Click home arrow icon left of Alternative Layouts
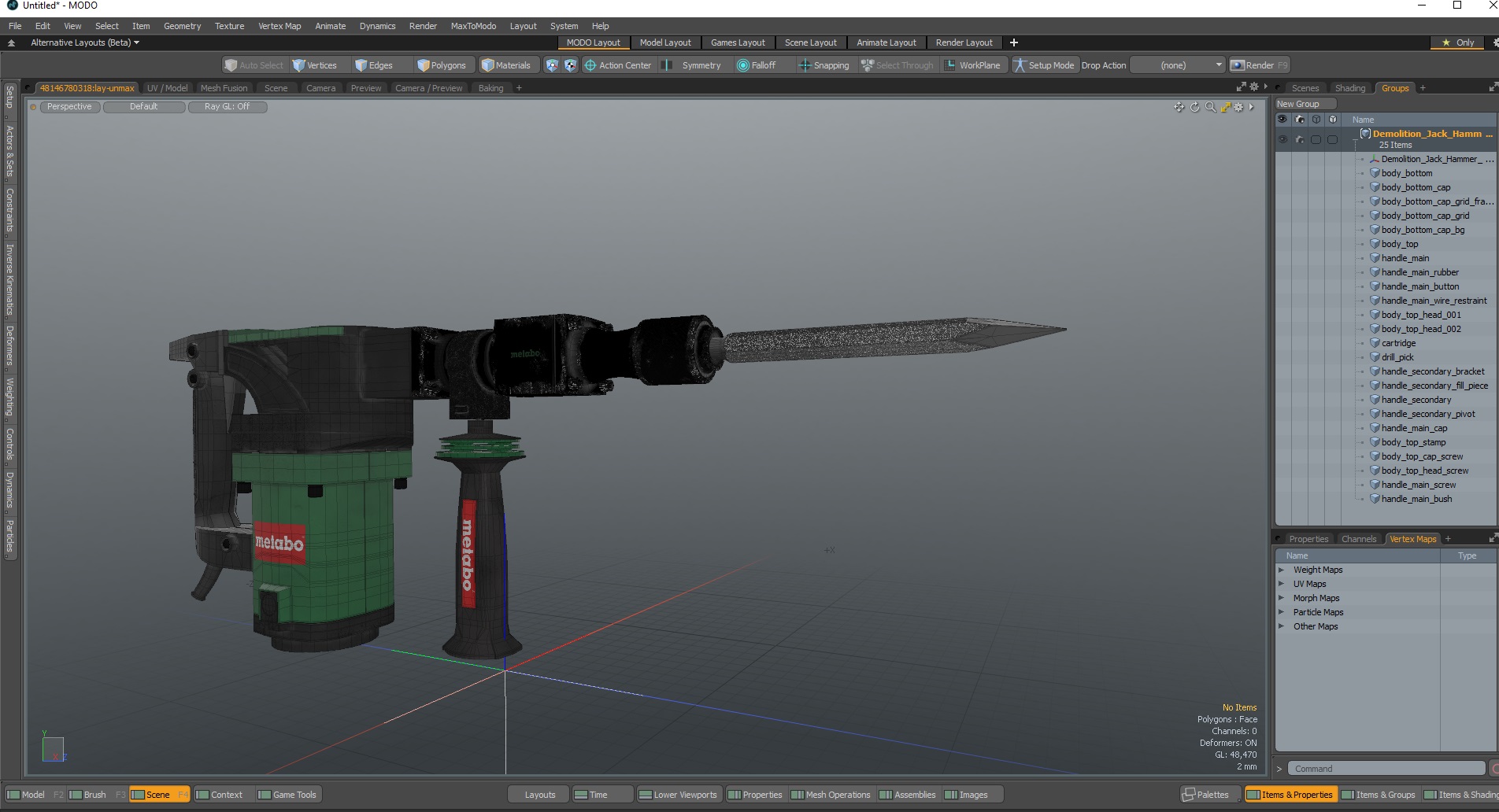The height and width of the screenshot is (812, 1499). [x=11, y=42]
